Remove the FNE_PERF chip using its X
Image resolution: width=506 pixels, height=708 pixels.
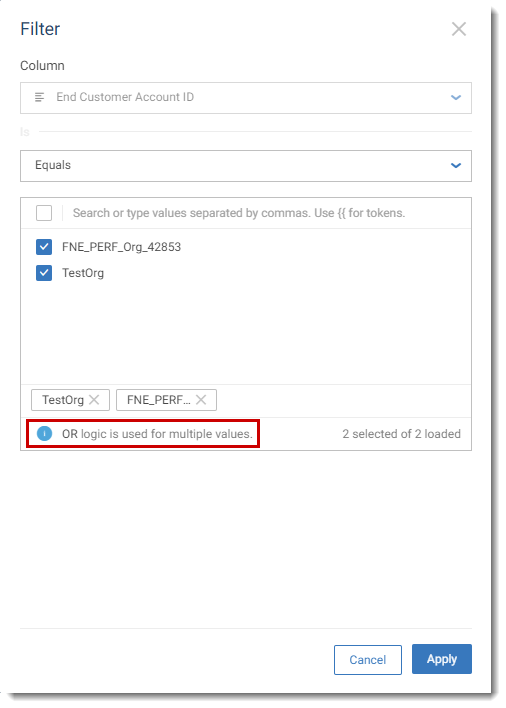tap(201, 400)
